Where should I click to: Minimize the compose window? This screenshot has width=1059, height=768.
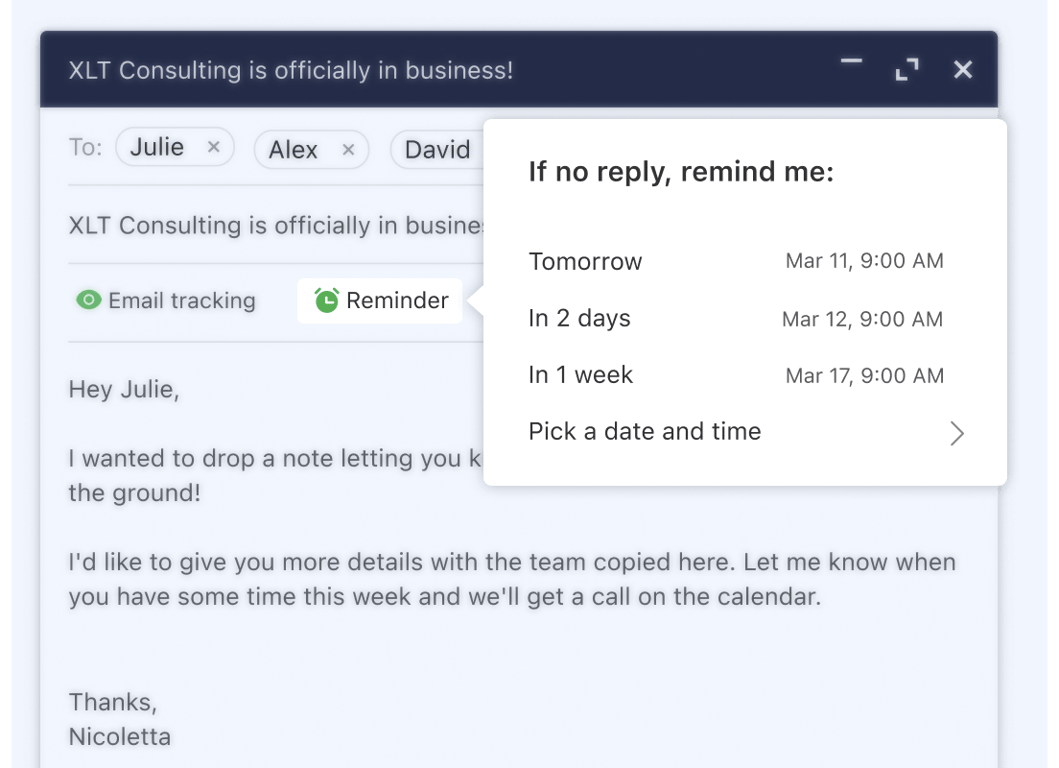tap(850, 62)
